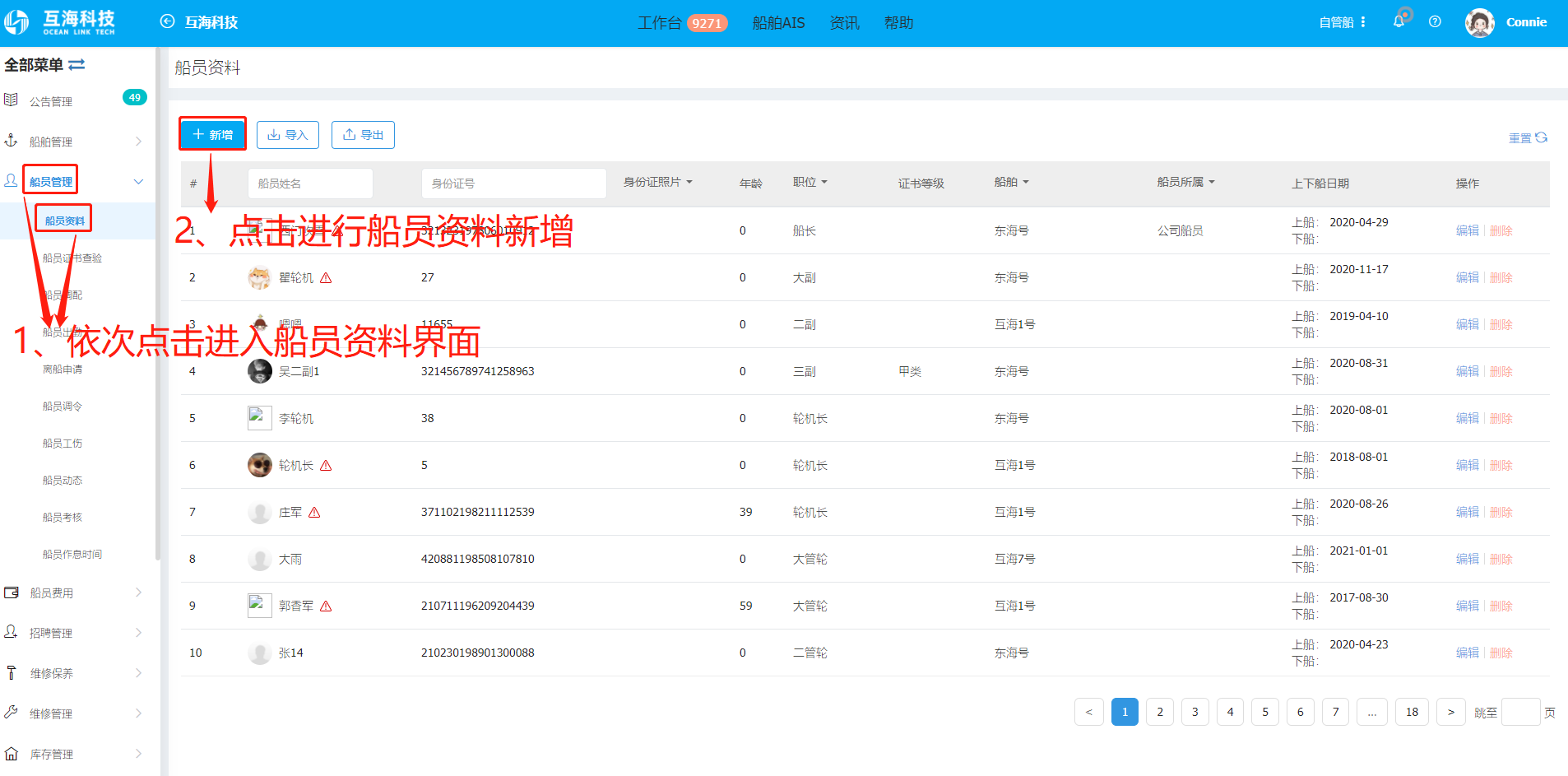1568x776 pixels.
Task: Select 船员证书查验 in the sidebar
Action: click(72, 258)
